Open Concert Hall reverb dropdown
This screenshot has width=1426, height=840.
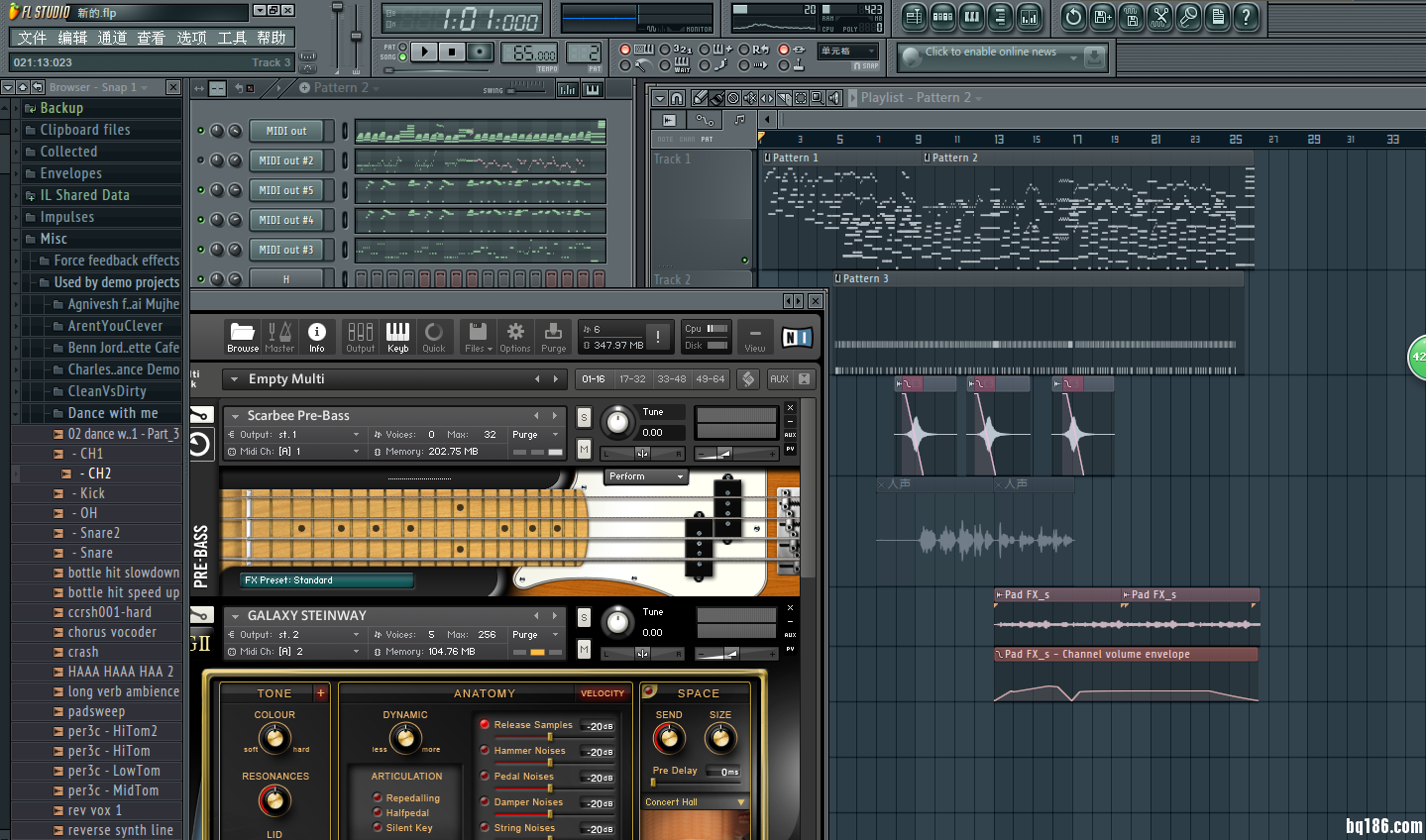click(x=696, y=802)
